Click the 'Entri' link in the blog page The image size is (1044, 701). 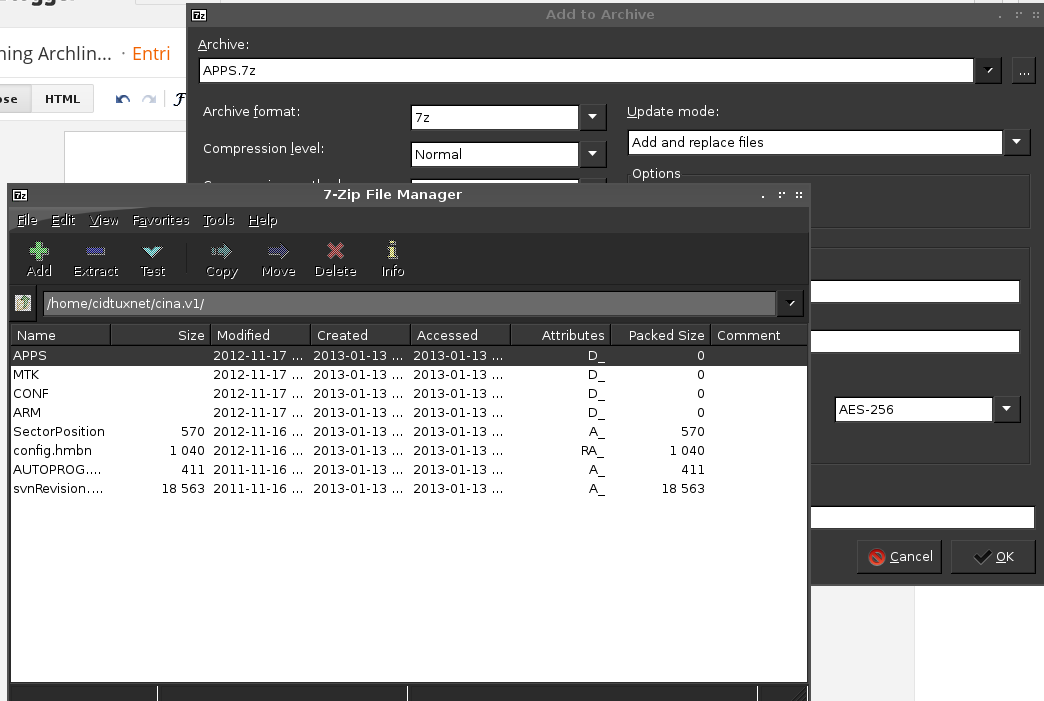coord(151,54)
